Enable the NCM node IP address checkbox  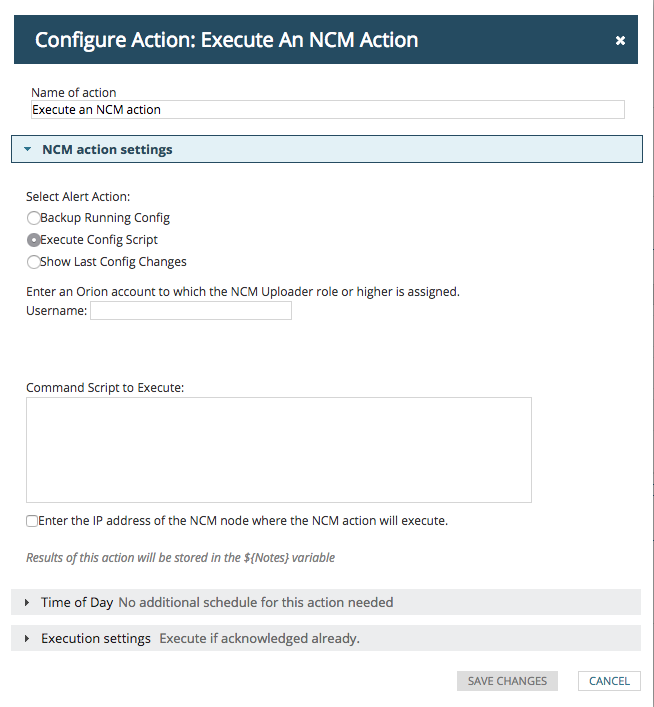(32, 521)
